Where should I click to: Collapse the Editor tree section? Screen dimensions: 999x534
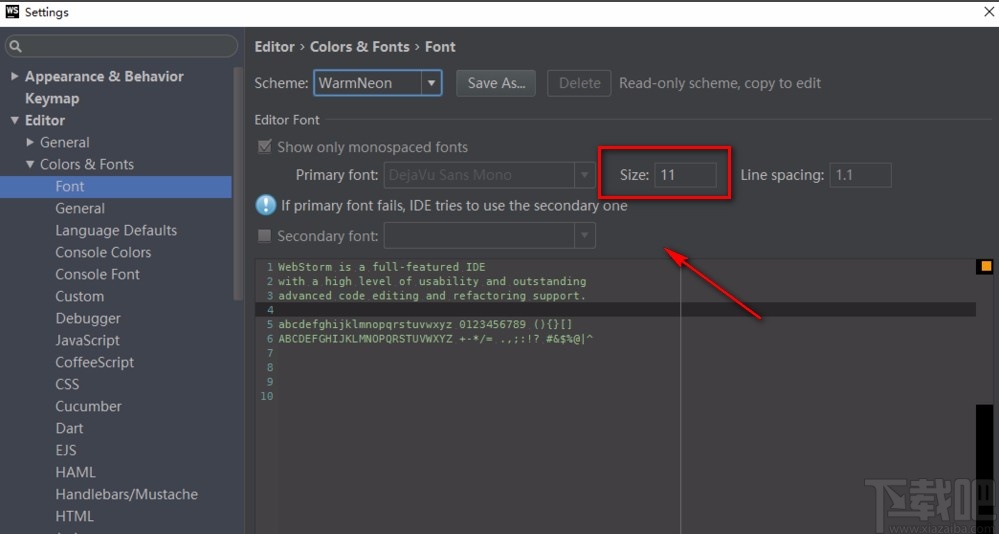pos(14,120)
